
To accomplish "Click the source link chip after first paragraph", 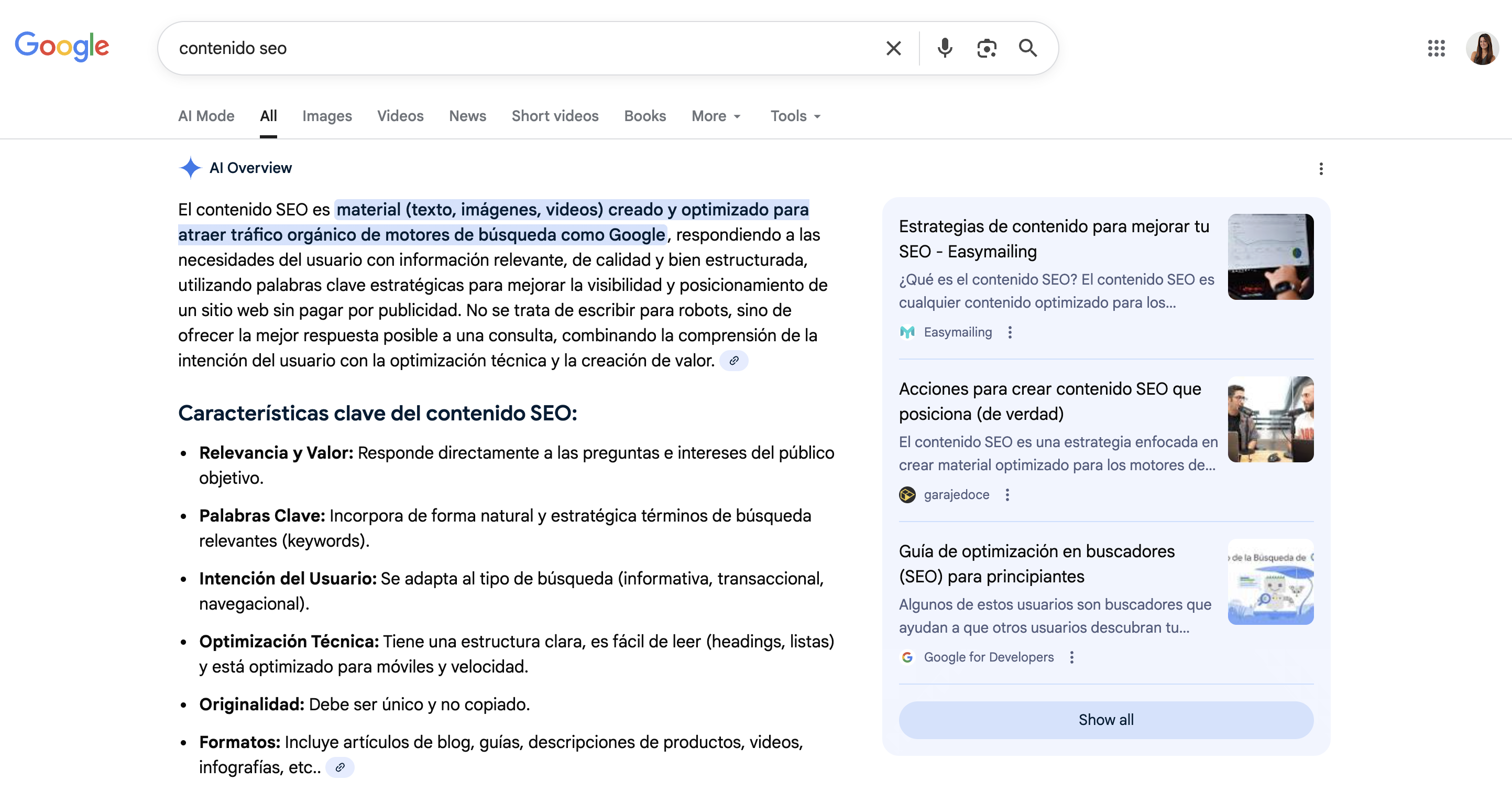I will coord(733,361).
